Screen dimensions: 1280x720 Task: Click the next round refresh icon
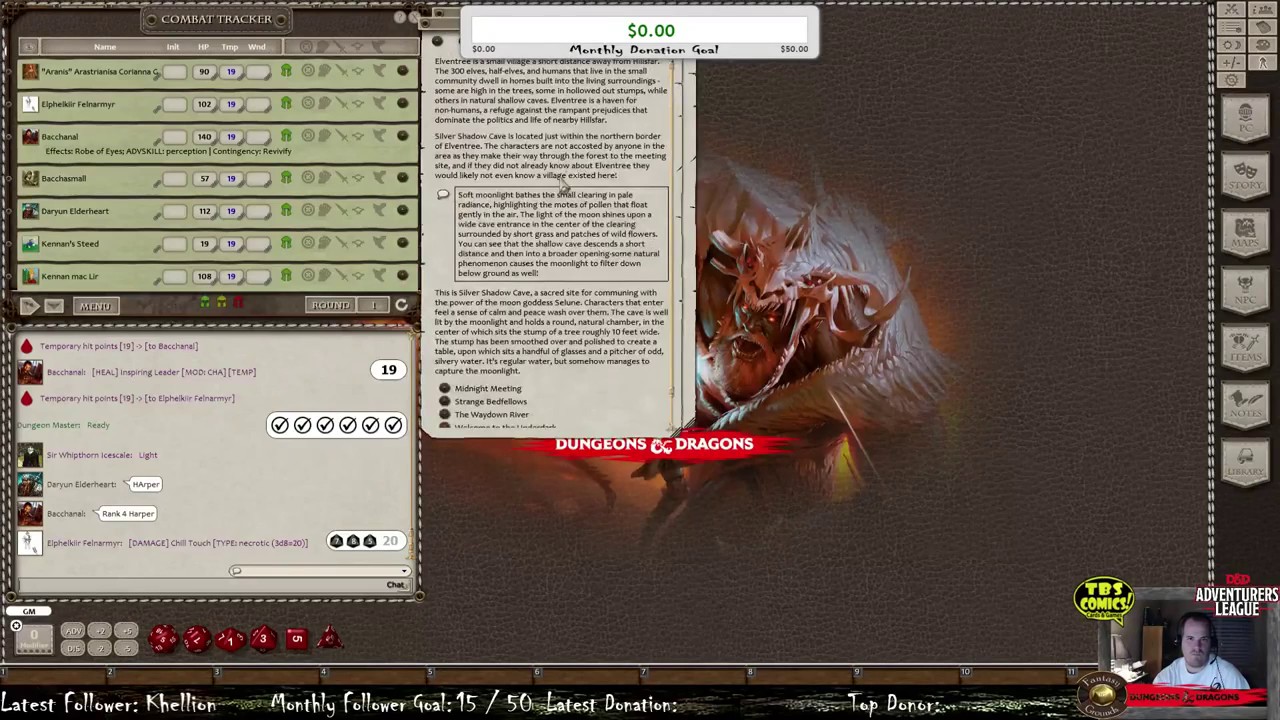401,305
